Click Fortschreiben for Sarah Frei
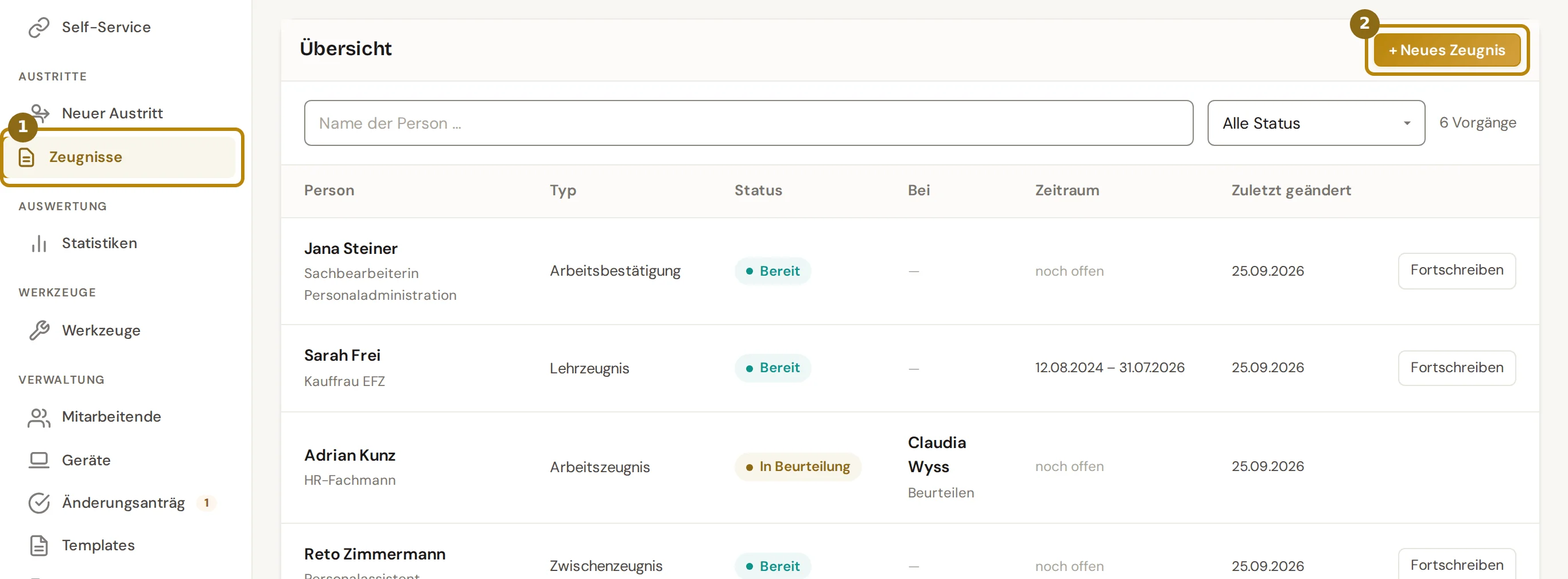Image resolution: width=1568 pixels, height=579 pixels. (x=1457, y=368)
